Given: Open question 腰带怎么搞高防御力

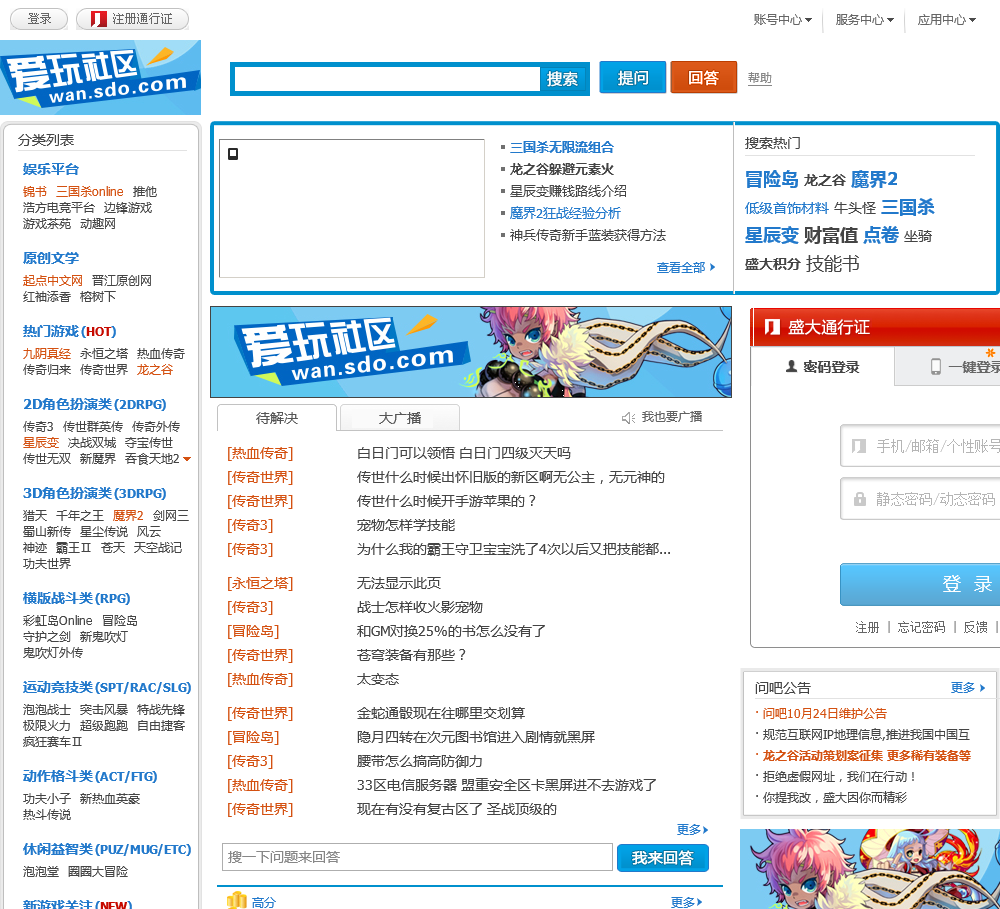Looking at the screenshot, I should 419,761.
